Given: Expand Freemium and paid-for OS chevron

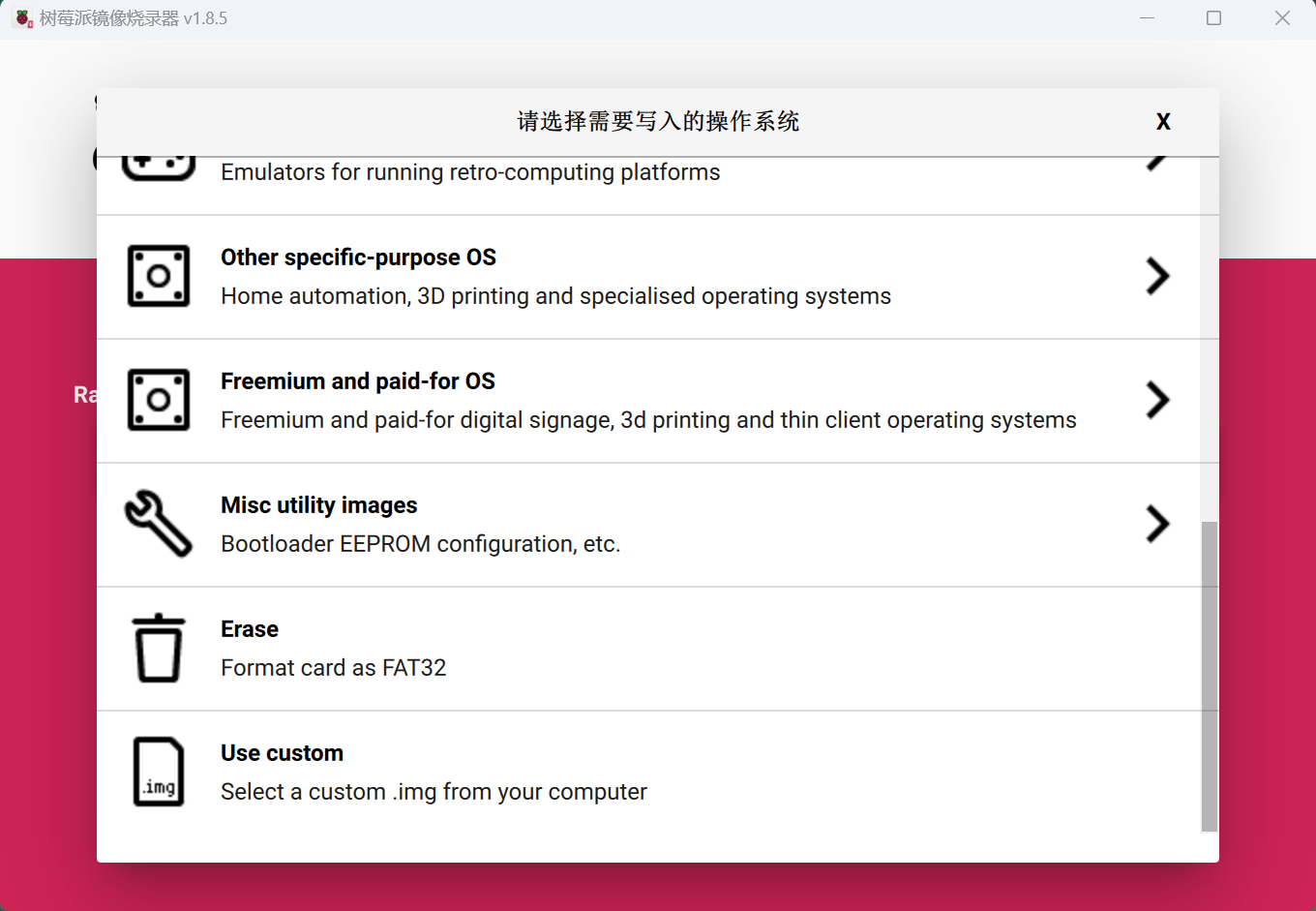Looking at the screenshot, I should (1157, 400).
